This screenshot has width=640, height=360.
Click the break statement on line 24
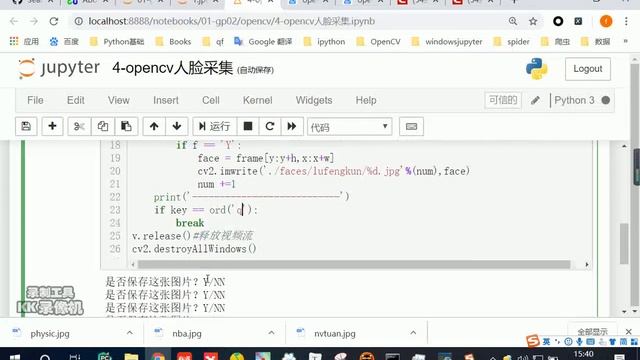click(190, 223)
